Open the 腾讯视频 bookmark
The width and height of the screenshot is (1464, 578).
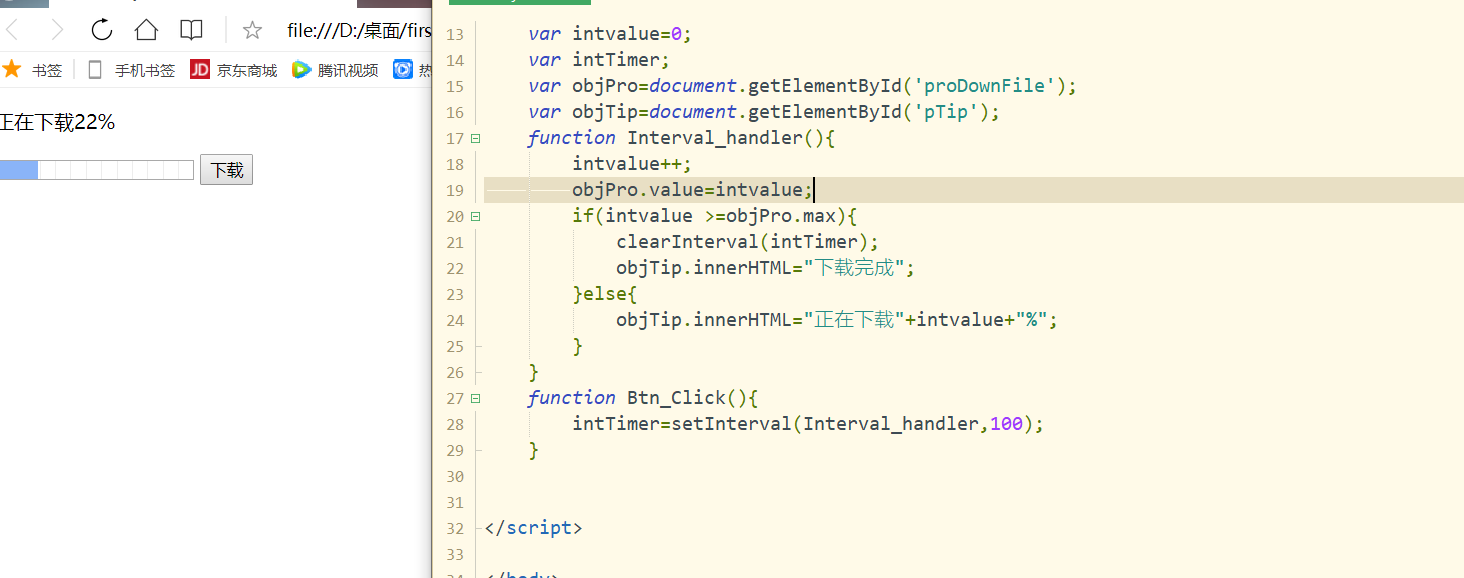click(348, 70)
